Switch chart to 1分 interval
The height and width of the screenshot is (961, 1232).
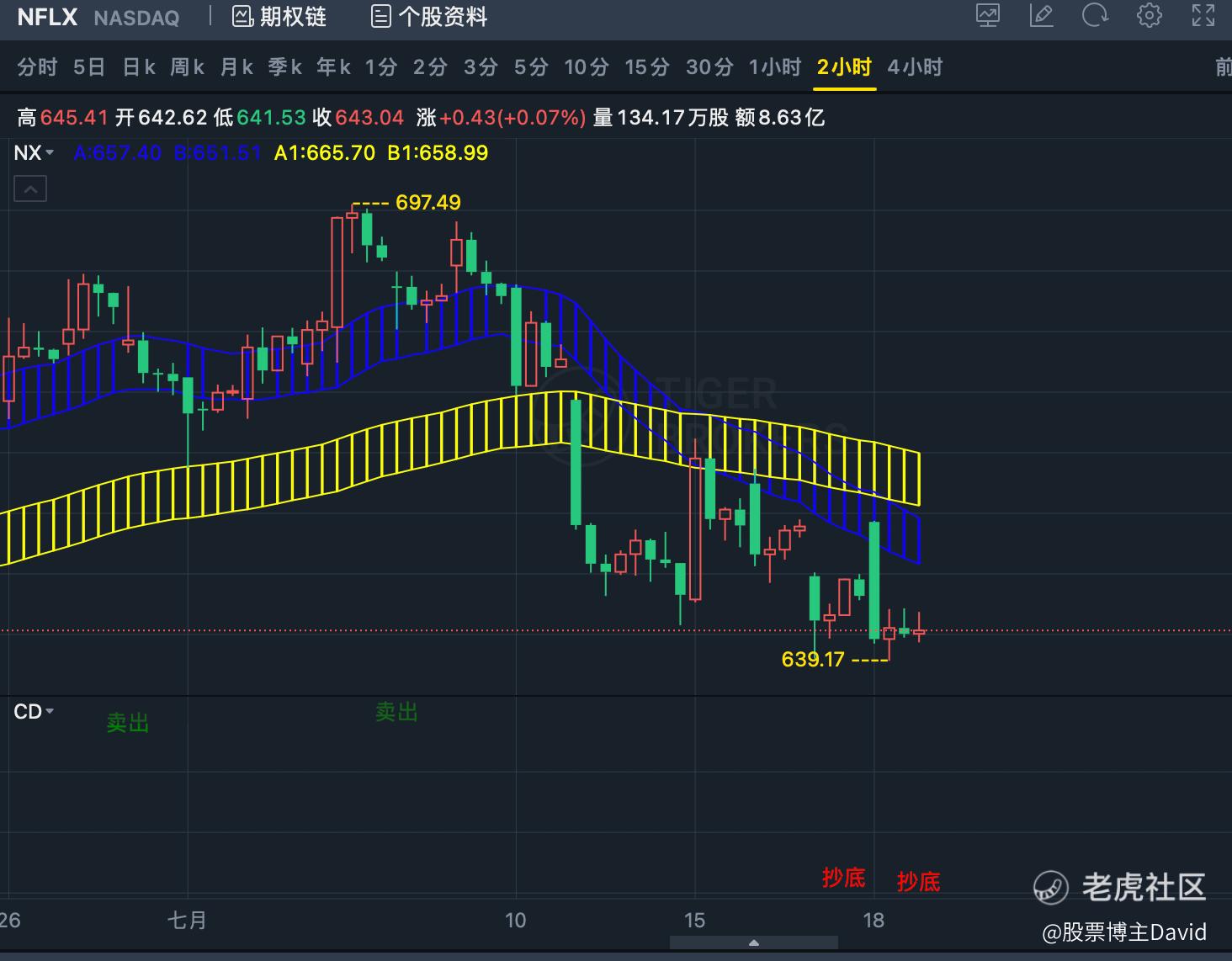(x=381, y=67)
